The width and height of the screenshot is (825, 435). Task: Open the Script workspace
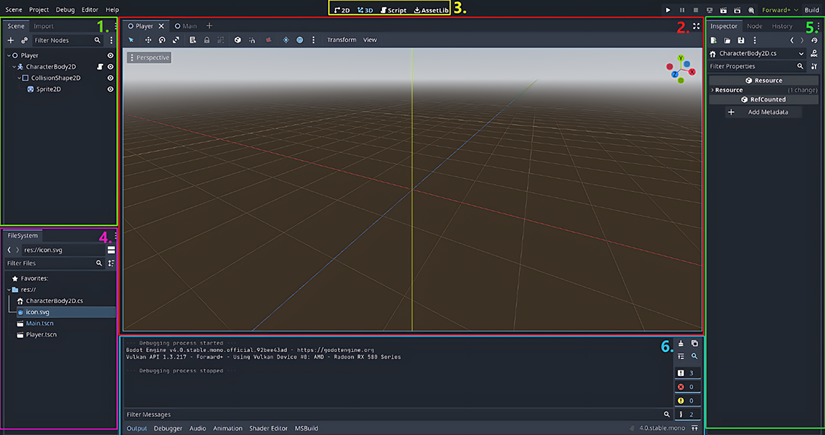tap(394, 10)
